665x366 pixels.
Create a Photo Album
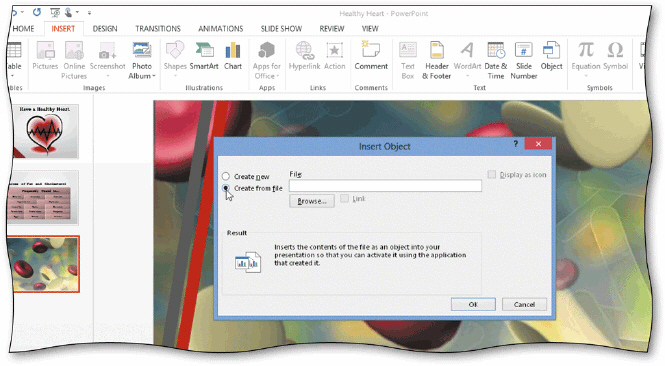point(142,60)
